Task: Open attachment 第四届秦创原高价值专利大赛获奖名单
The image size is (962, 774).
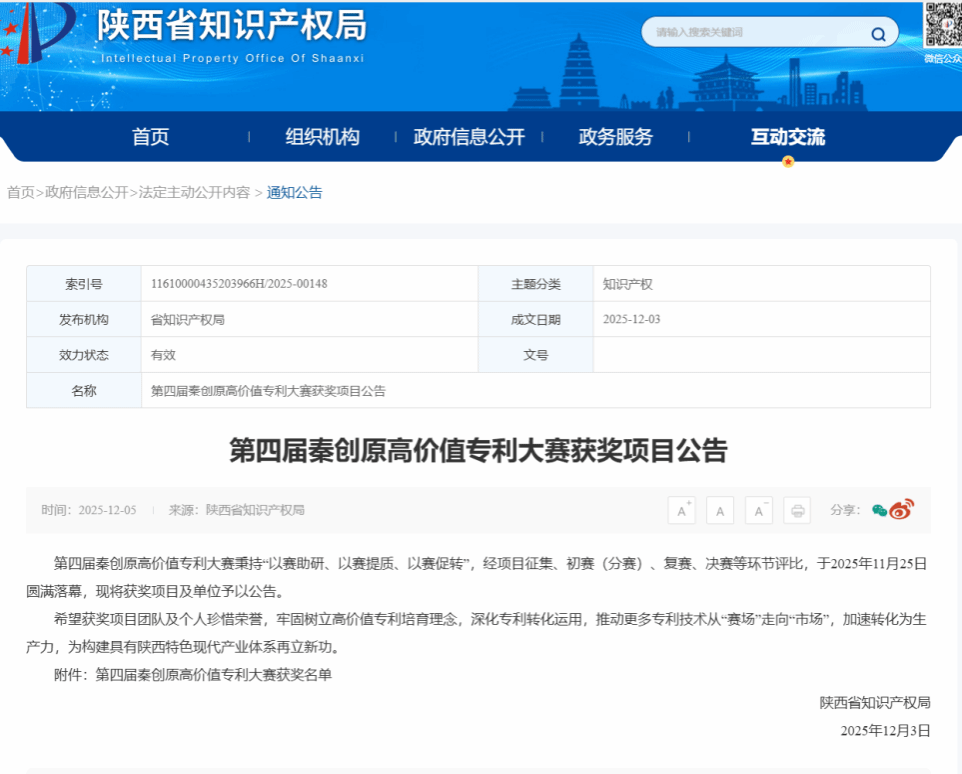Action: [x=213, y=675]
